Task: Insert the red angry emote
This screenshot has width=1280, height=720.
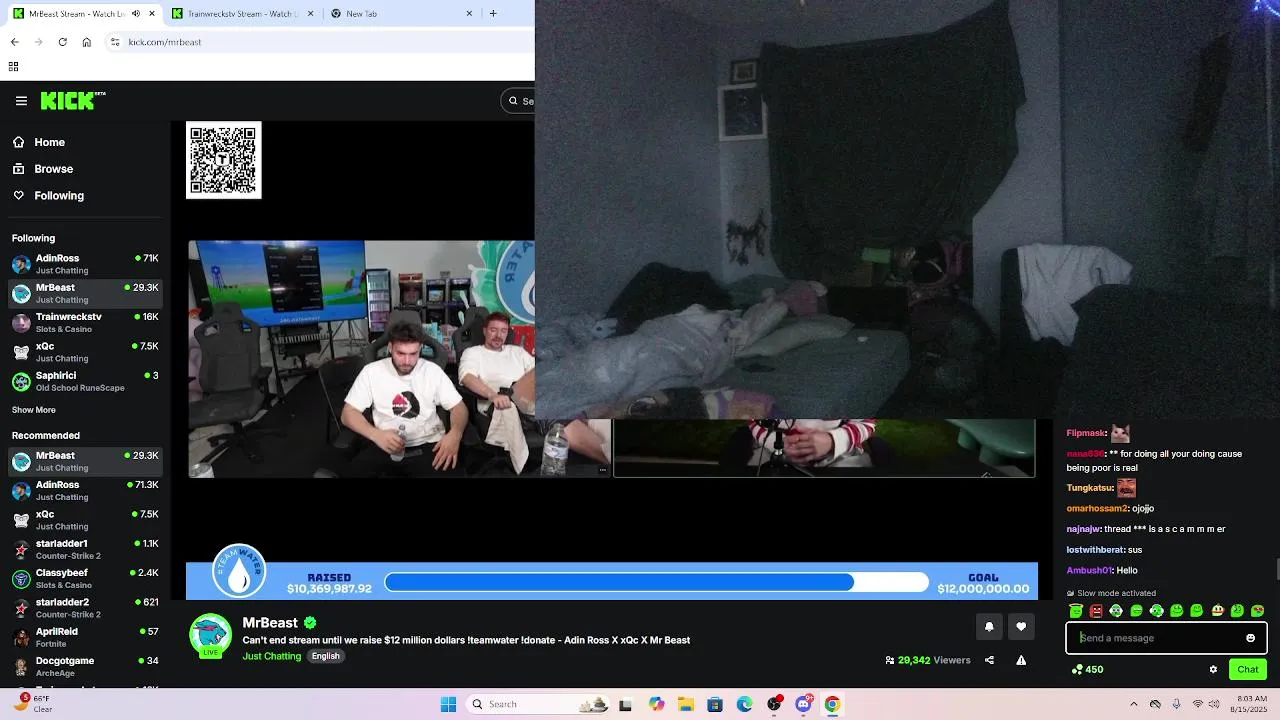Action: pyautogui.click(x=1096, y=611)
